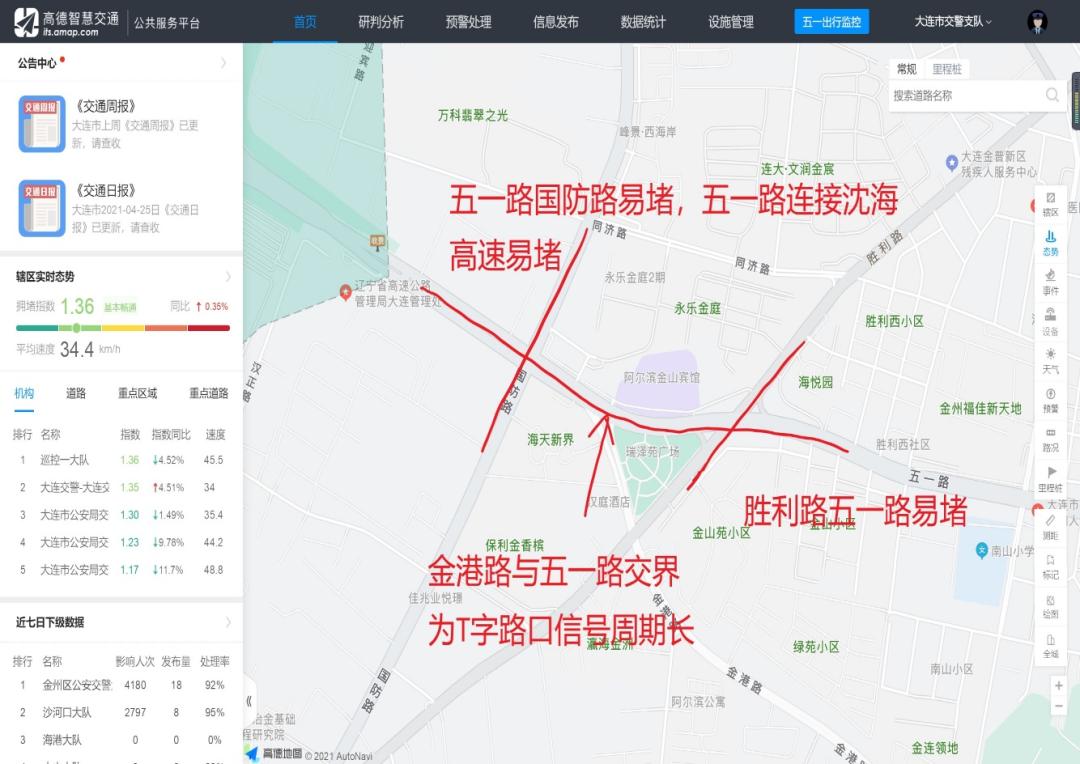Select the 重点区域 tab

point(137,393)
